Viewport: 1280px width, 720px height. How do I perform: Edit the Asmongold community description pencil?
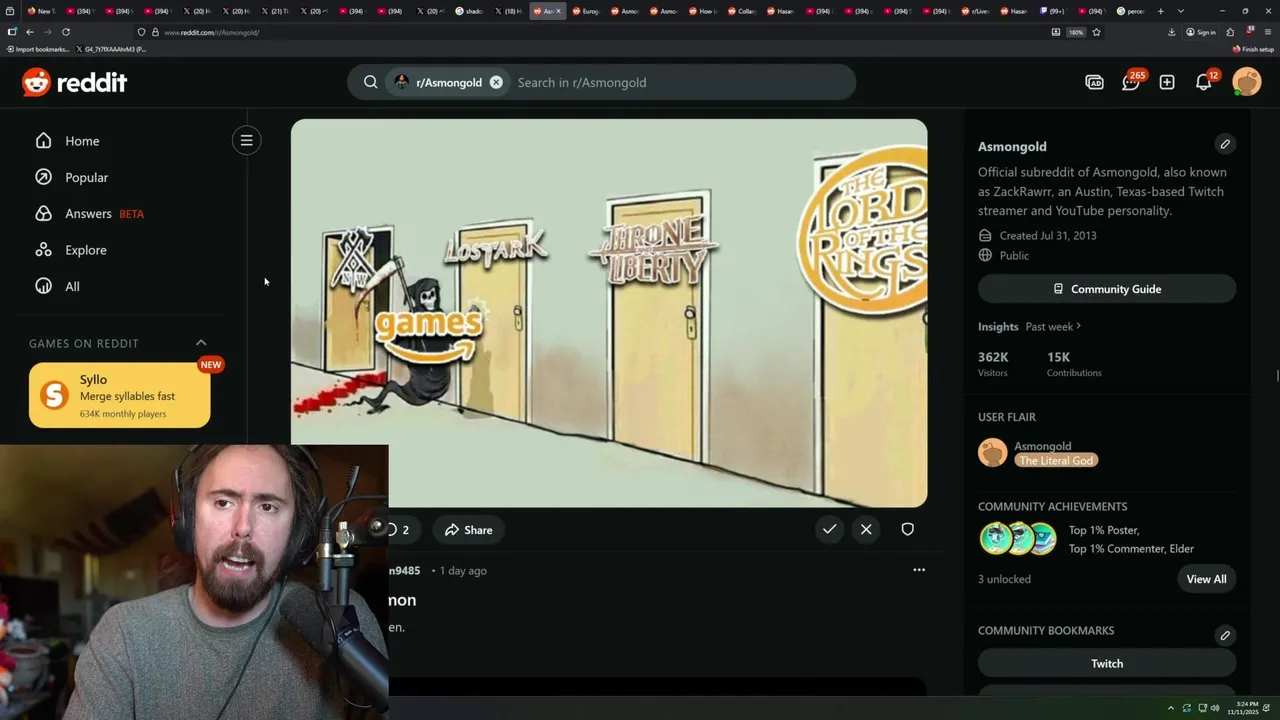pyautogui.click(x=1225, y=144)
